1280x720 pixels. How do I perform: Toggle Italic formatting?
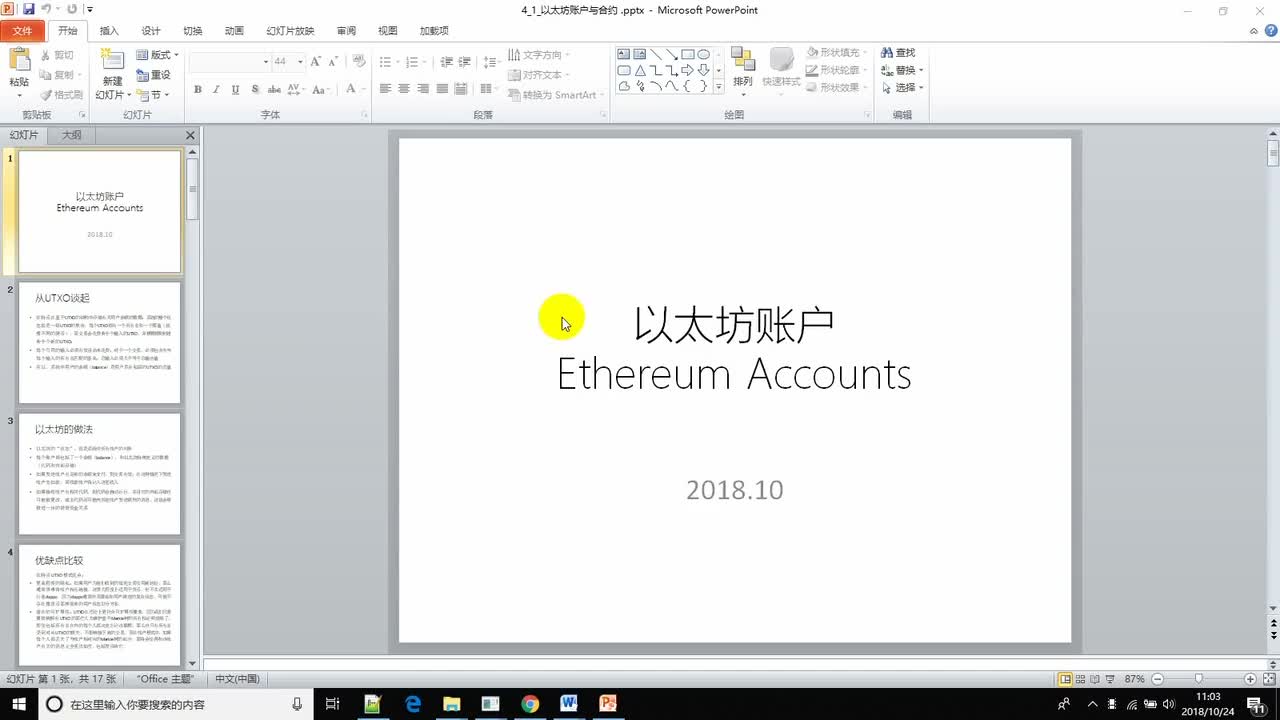(216, 89)
